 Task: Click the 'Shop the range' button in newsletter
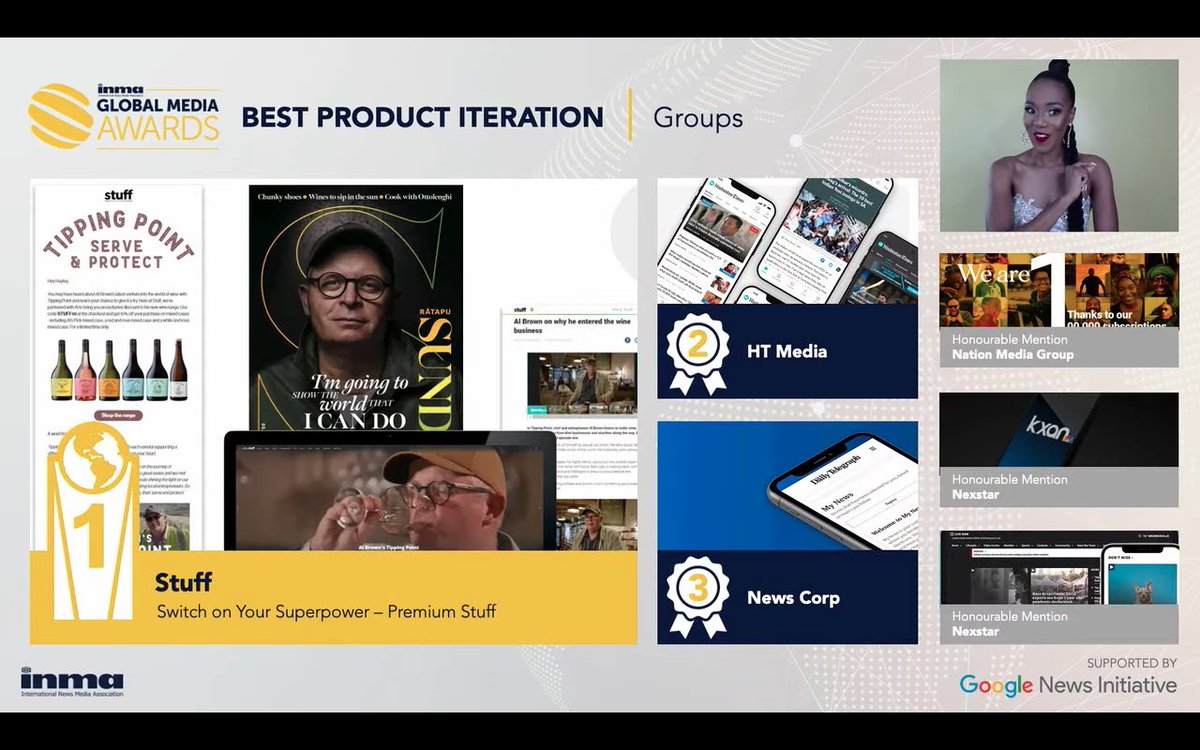(x=119, y=415)
